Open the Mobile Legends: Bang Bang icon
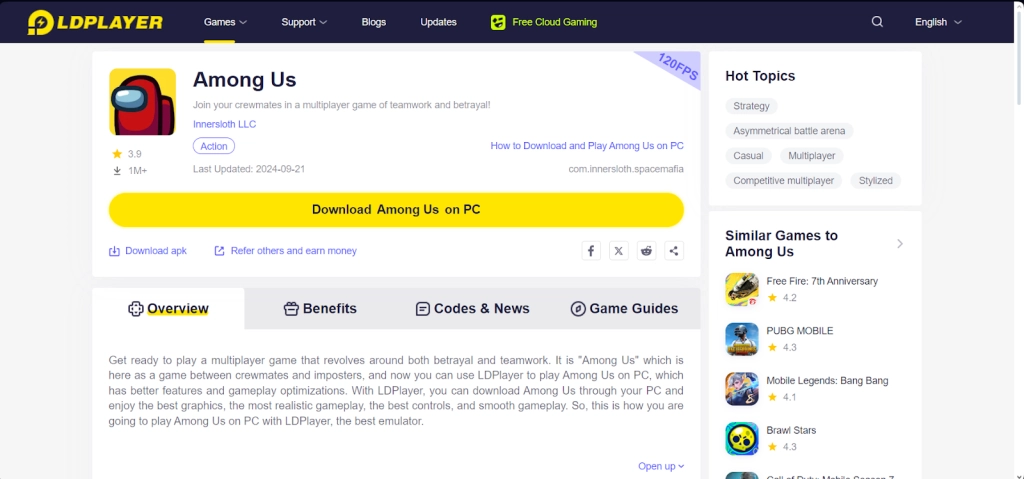This screenshot has height=479, width=1024. pos(742,389)
